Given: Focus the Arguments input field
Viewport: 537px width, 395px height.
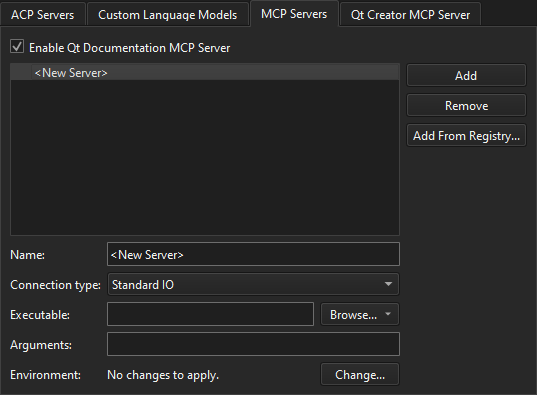Looking at the screenshot, I should (x=253, y=344).
